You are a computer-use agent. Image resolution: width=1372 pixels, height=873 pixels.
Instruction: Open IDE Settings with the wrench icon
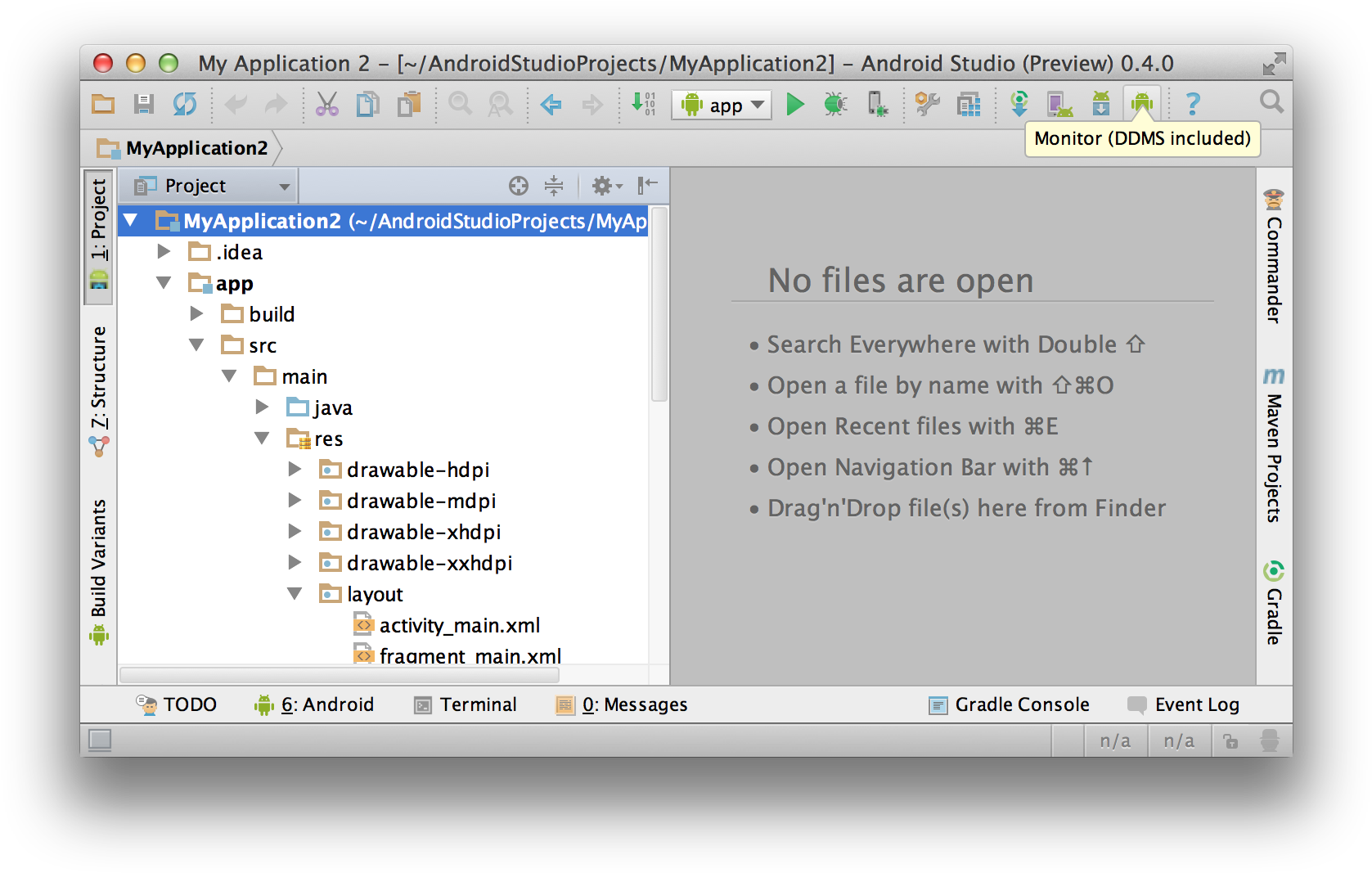click(929, 104)
